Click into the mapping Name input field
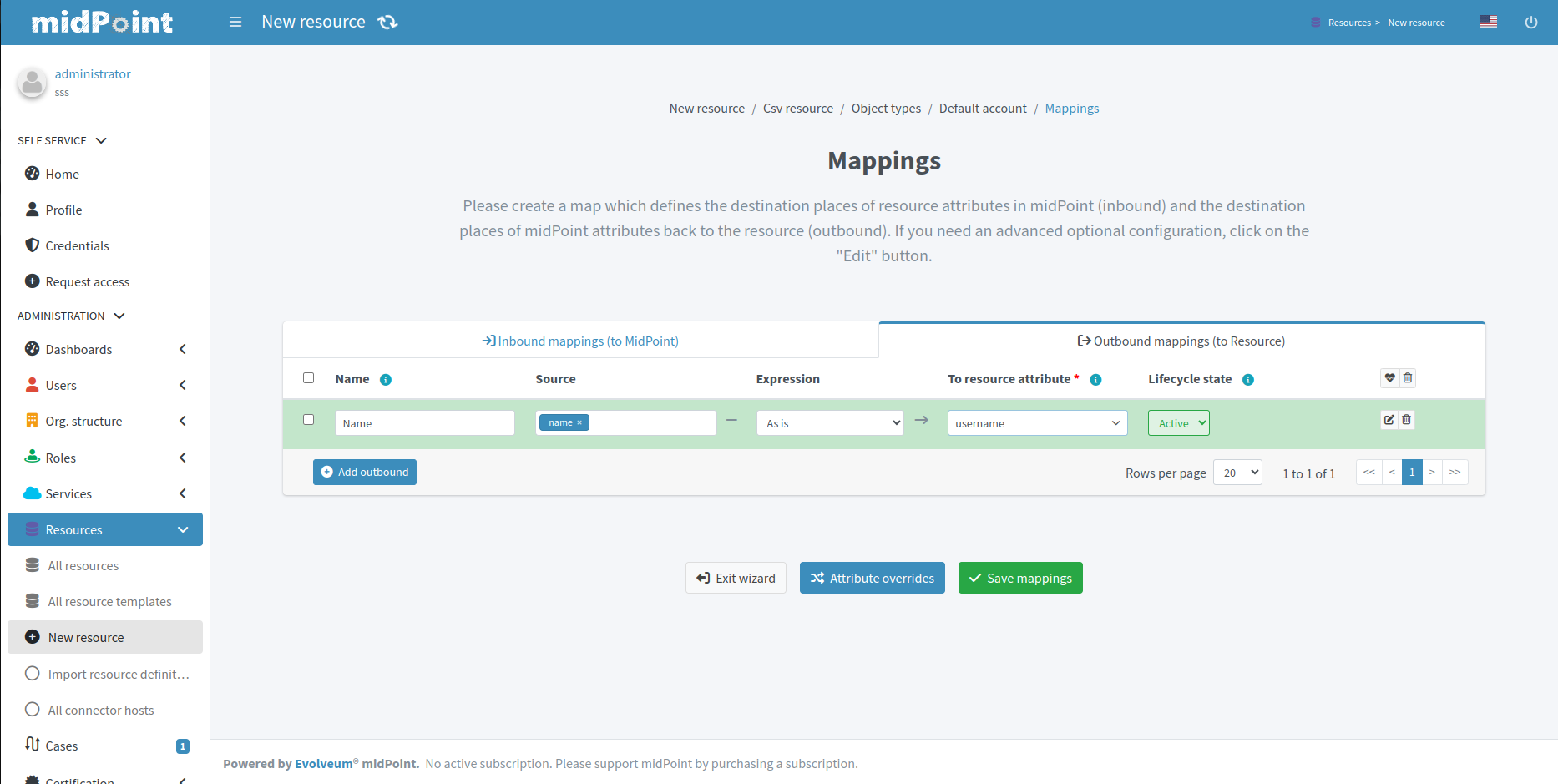Viewport: 1558px width, 784px height. click(x=424, y=423)
